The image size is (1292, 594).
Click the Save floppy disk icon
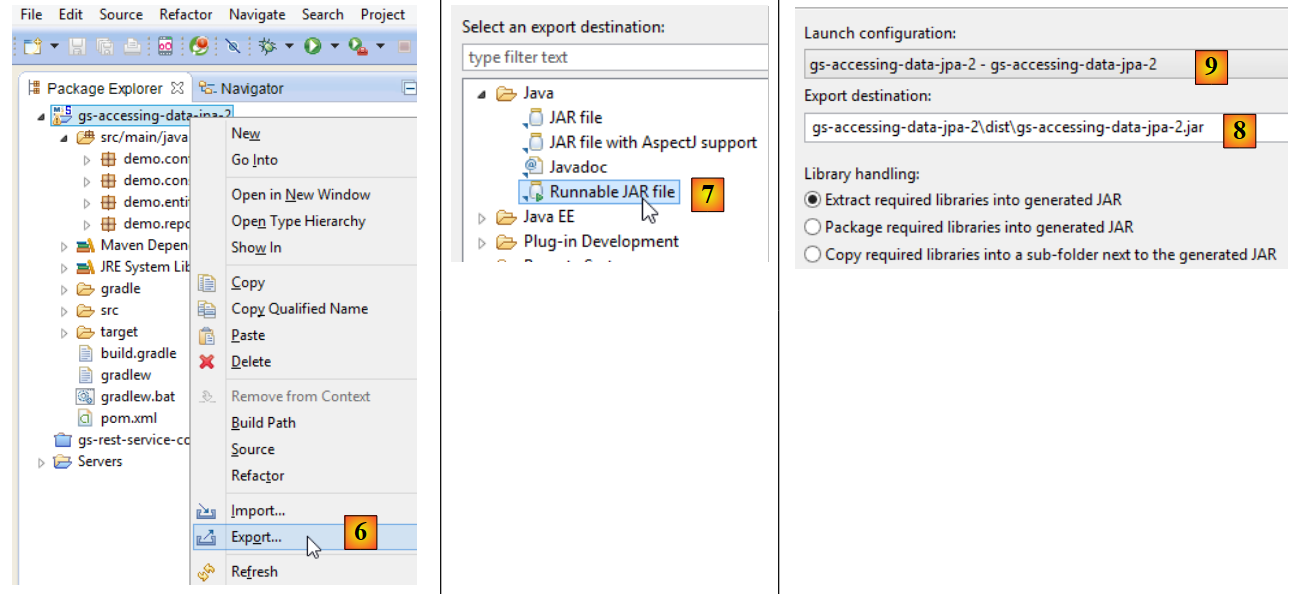pos(79,46)
